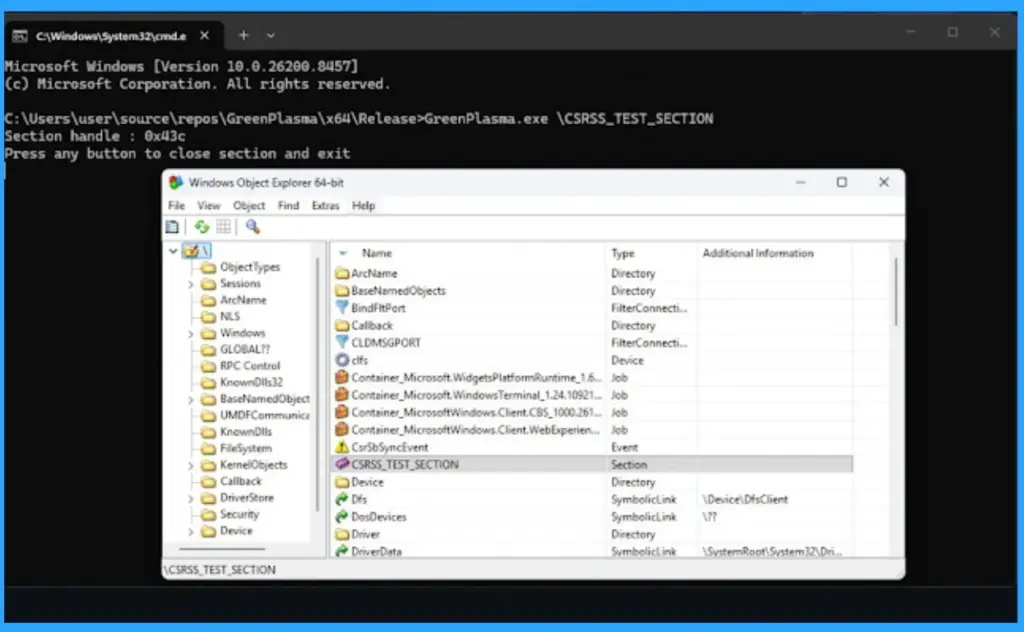Open the terminal new-tab dropdown chevron
The width and height of the screenshot is (1024, 632).
270,36
